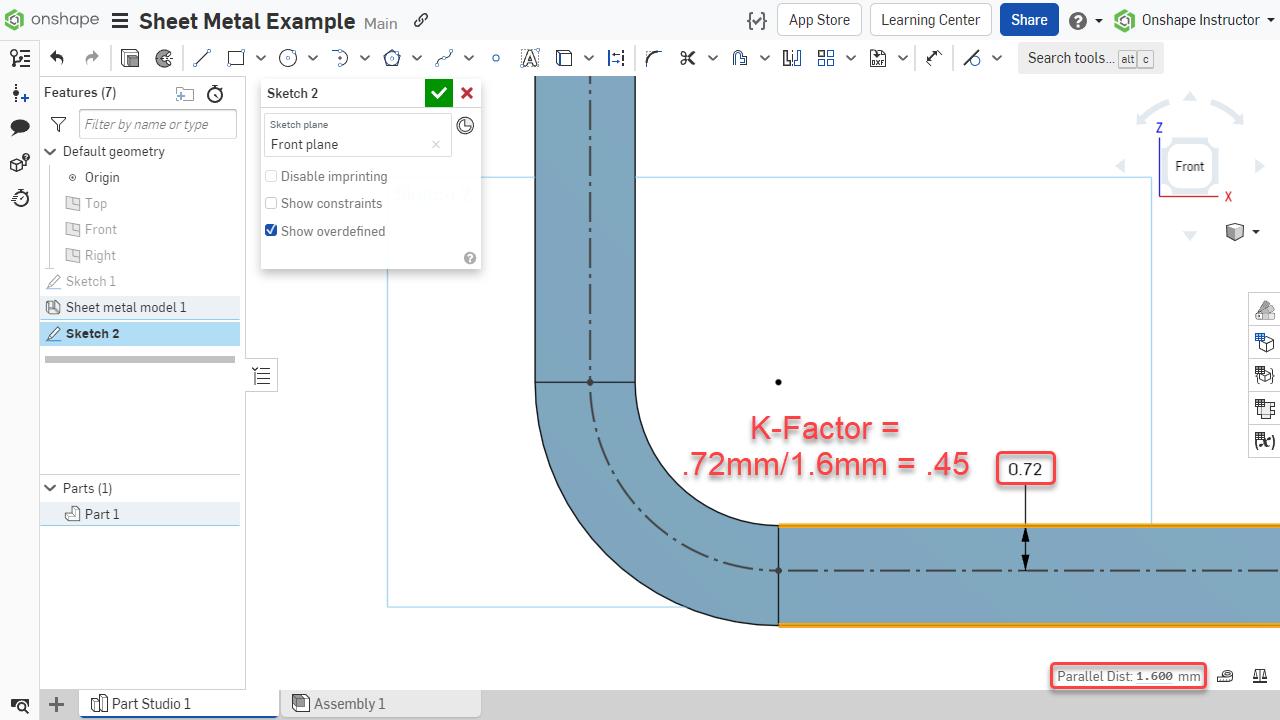Open the Insert DXF/DWG tool
Image resolution: width=1280 pixels, height=720 pixels.
pos(876,58)
